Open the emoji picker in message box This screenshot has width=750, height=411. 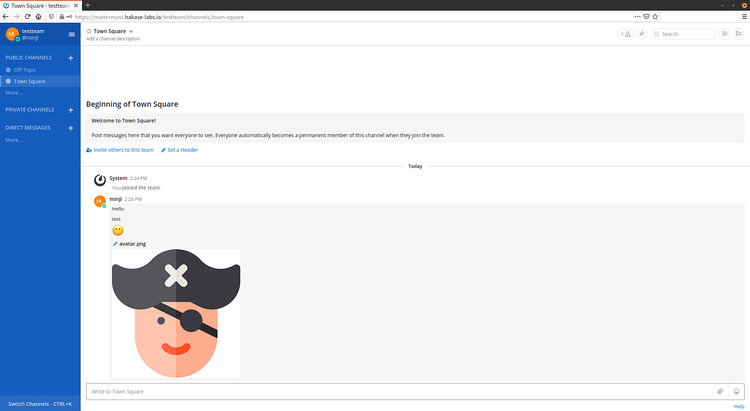click(737, 391)
